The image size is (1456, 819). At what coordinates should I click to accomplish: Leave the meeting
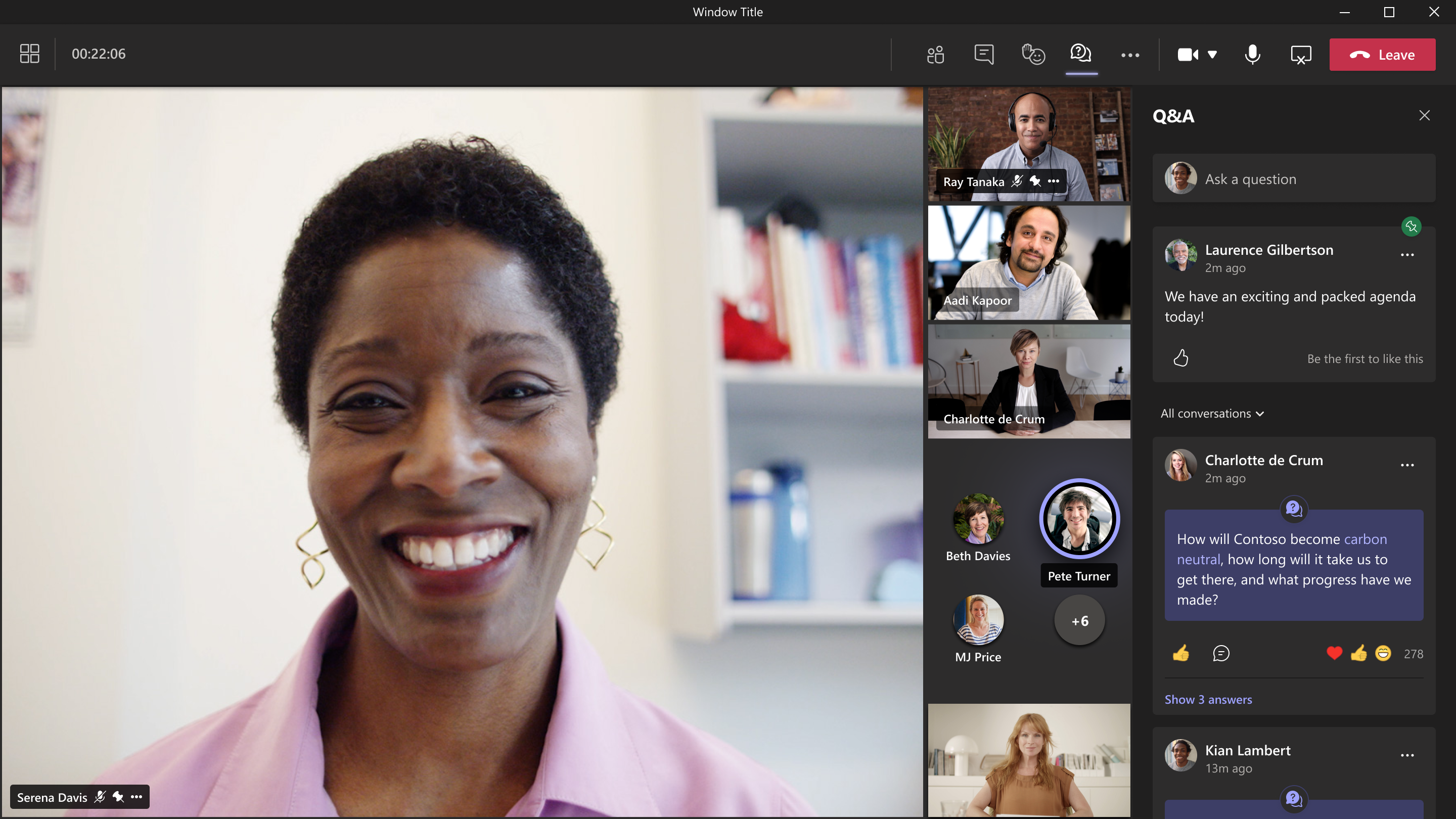(1382, 55)
